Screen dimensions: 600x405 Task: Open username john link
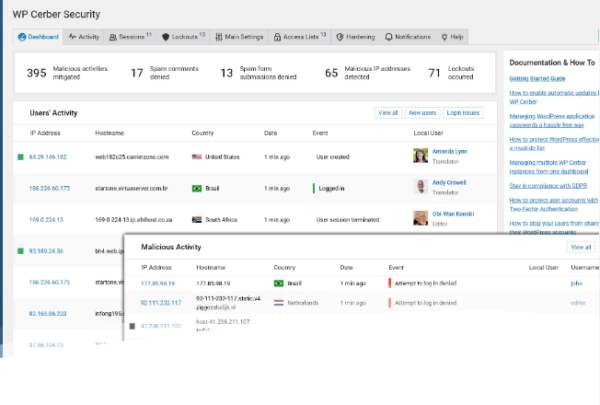pos(576,284)
